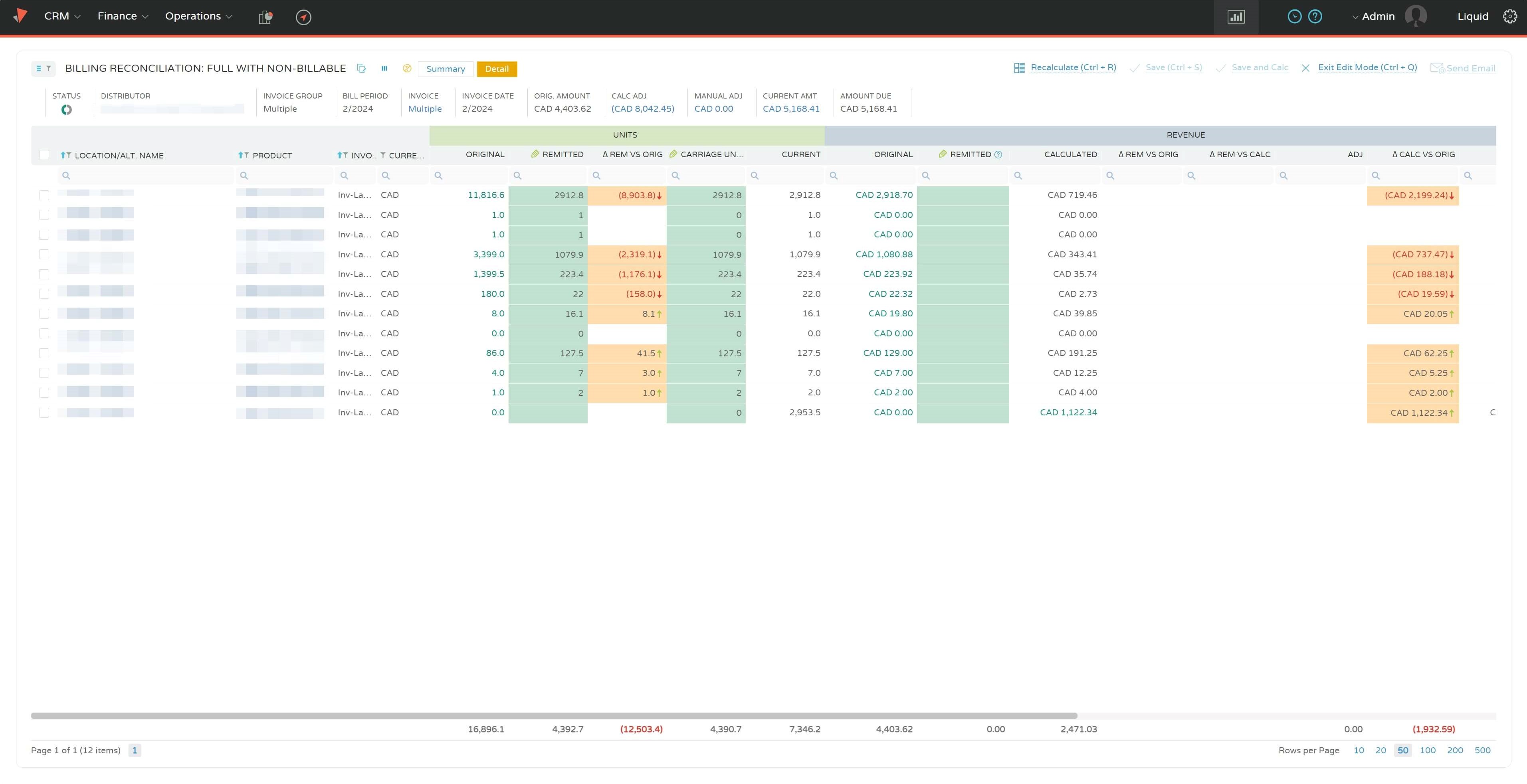Check the first row's checkbox
This screenshot has height=784, width=1527.
(x=44, y=195)
